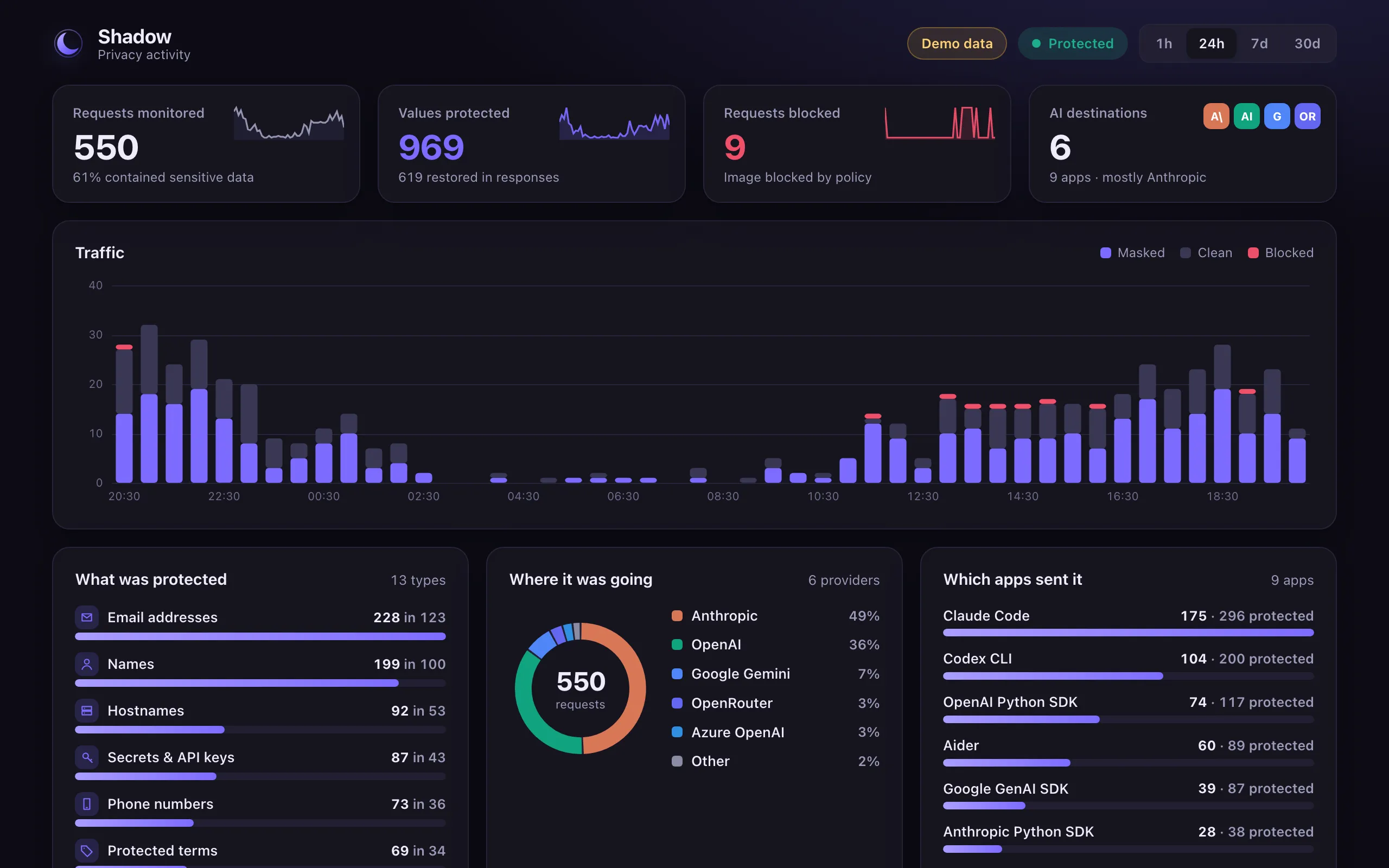Click the green Protected status dot
Image resolution: width=1389 pixels, height=868 pixels.
(x=1036, y=43)
